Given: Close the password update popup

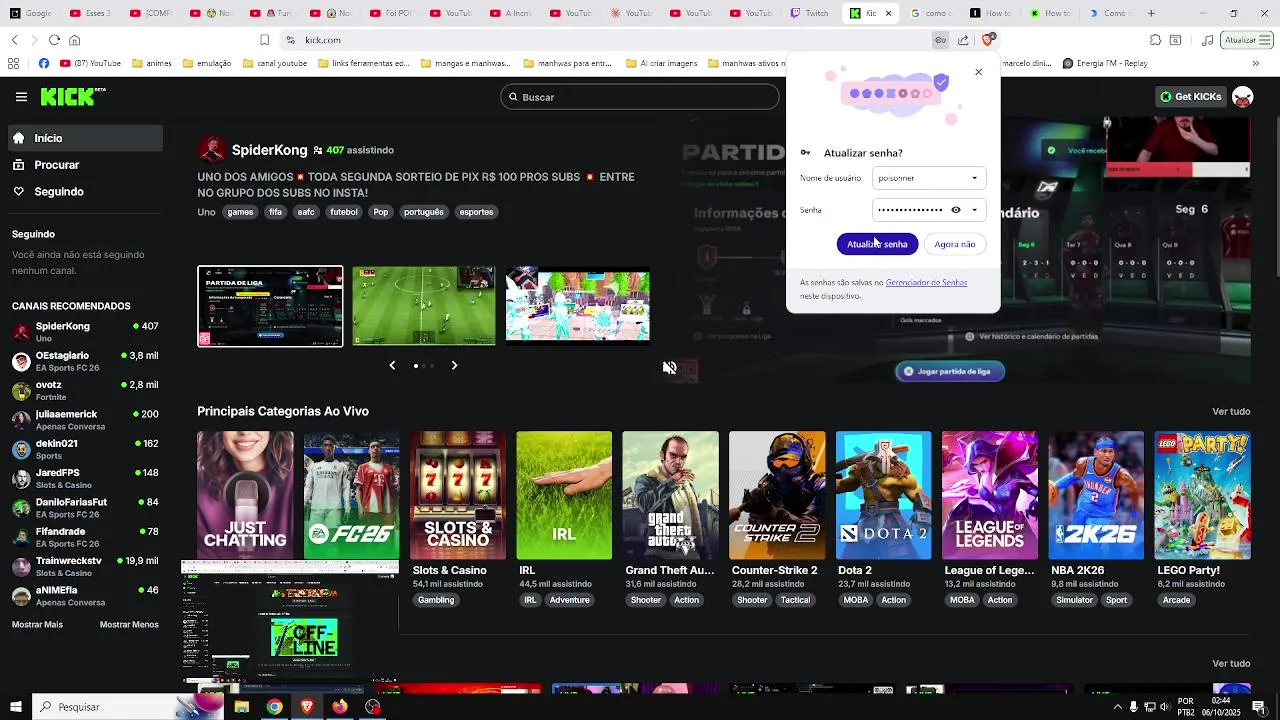Looking at the screenshot, I should pyautogui.click(x=978, y=72).
